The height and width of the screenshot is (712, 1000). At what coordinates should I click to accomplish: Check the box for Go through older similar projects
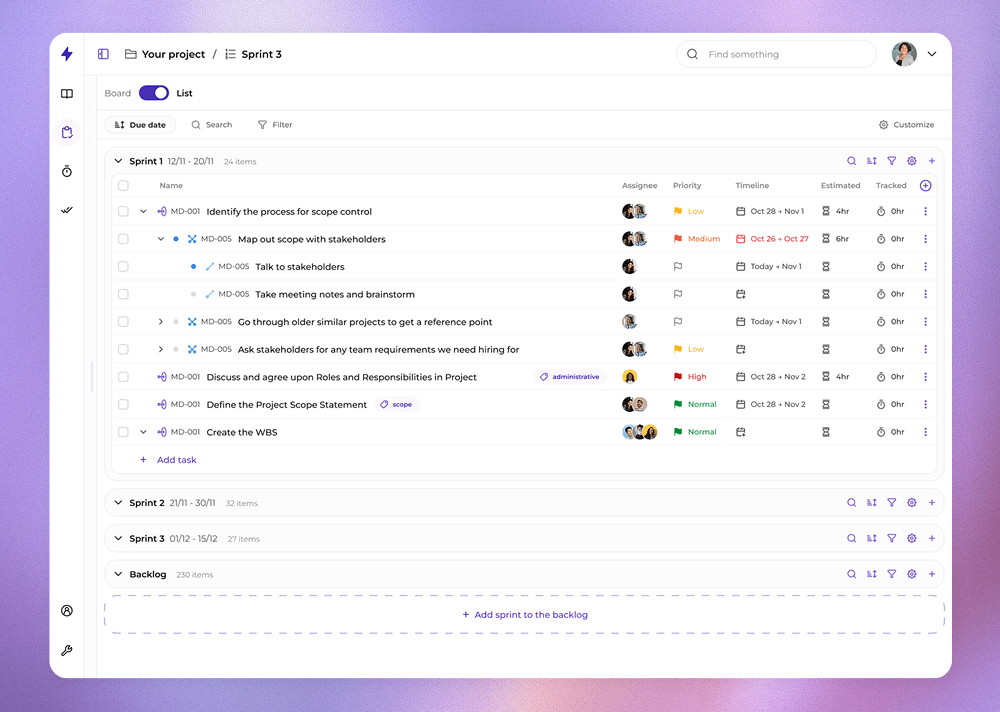coord(123,322)
